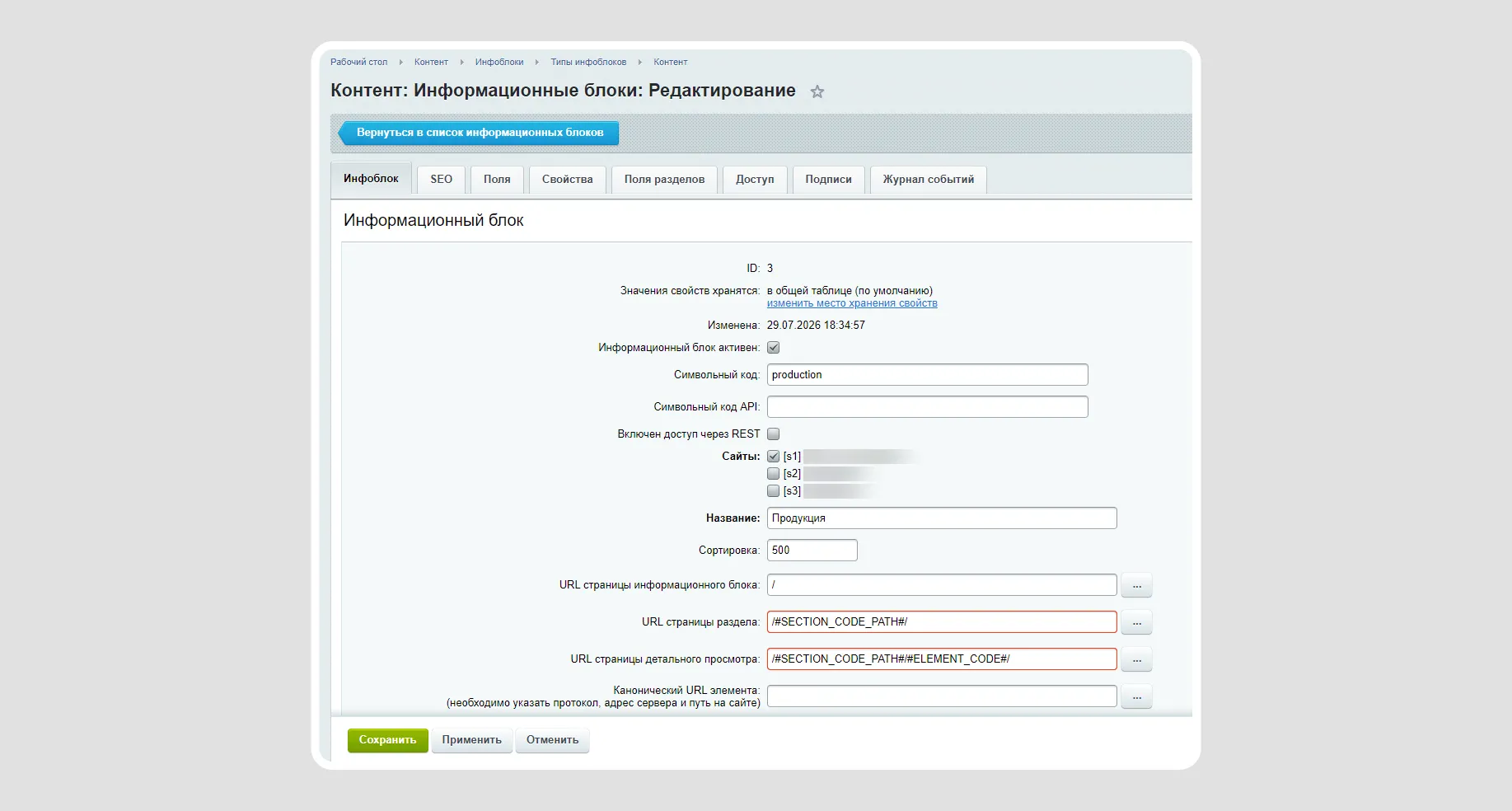Uncheck the [s1] site checkbox
The height and width of the screenshot is (811, 1512).
coord(773,456)
